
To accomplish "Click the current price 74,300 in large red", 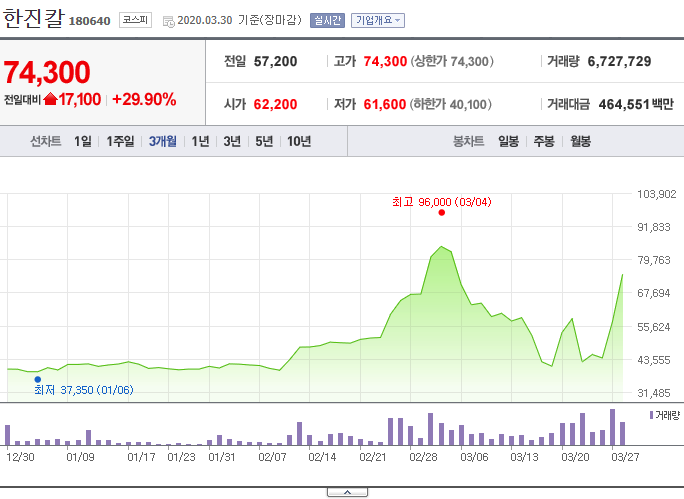I will [x=47, y=72].
